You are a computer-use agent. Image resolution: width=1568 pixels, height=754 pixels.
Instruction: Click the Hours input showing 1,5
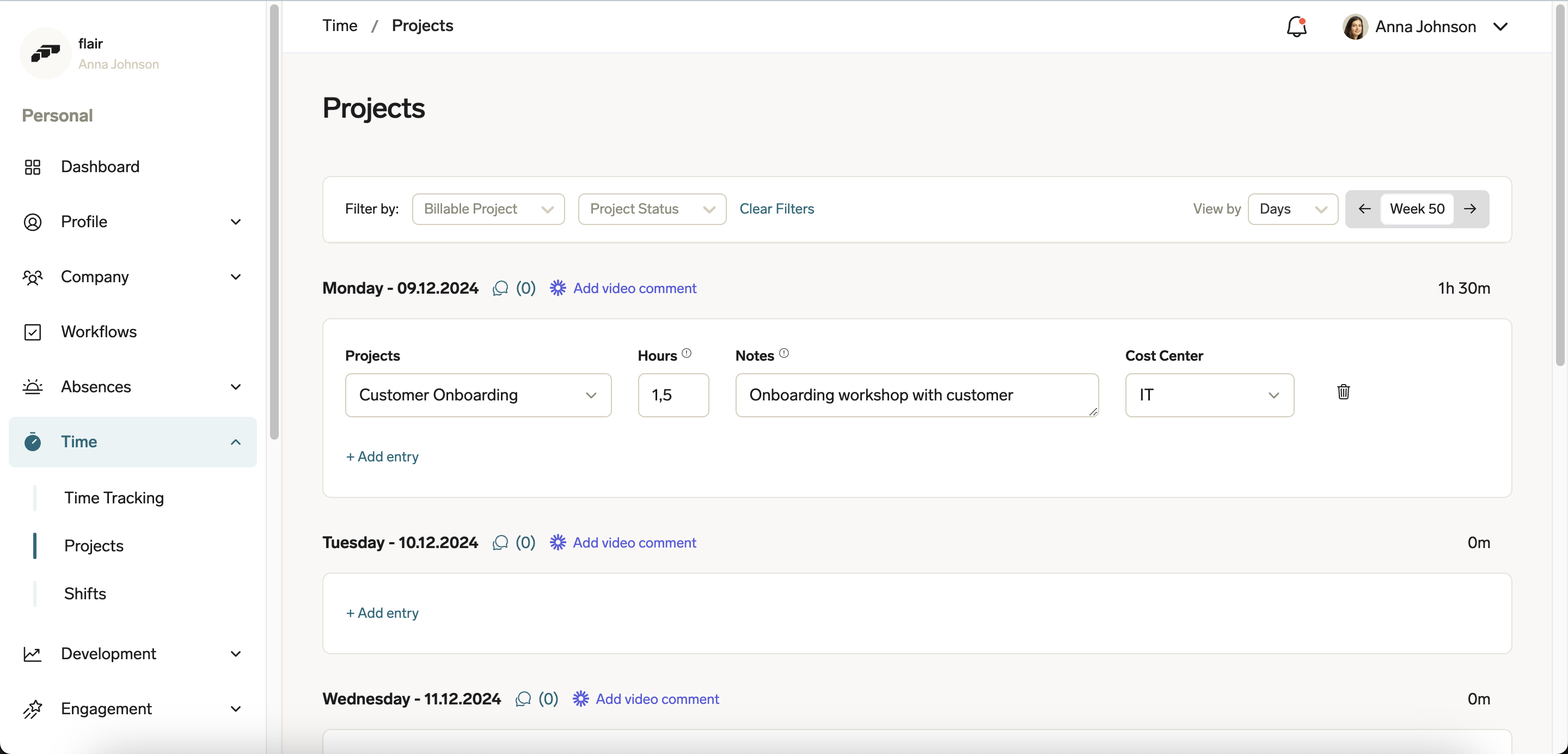[x=673, y=394]
